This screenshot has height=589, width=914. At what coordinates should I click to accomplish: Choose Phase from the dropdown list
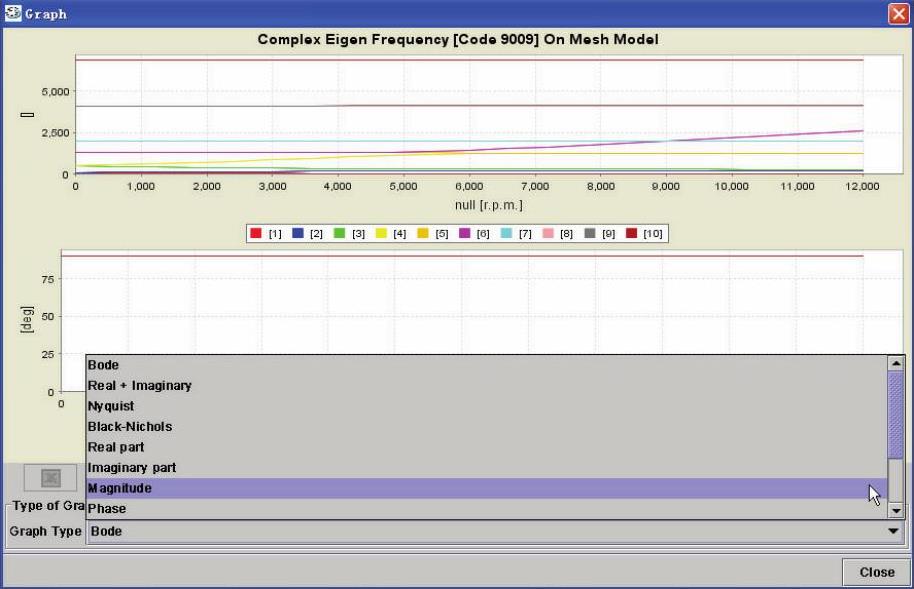pos(108,509)
